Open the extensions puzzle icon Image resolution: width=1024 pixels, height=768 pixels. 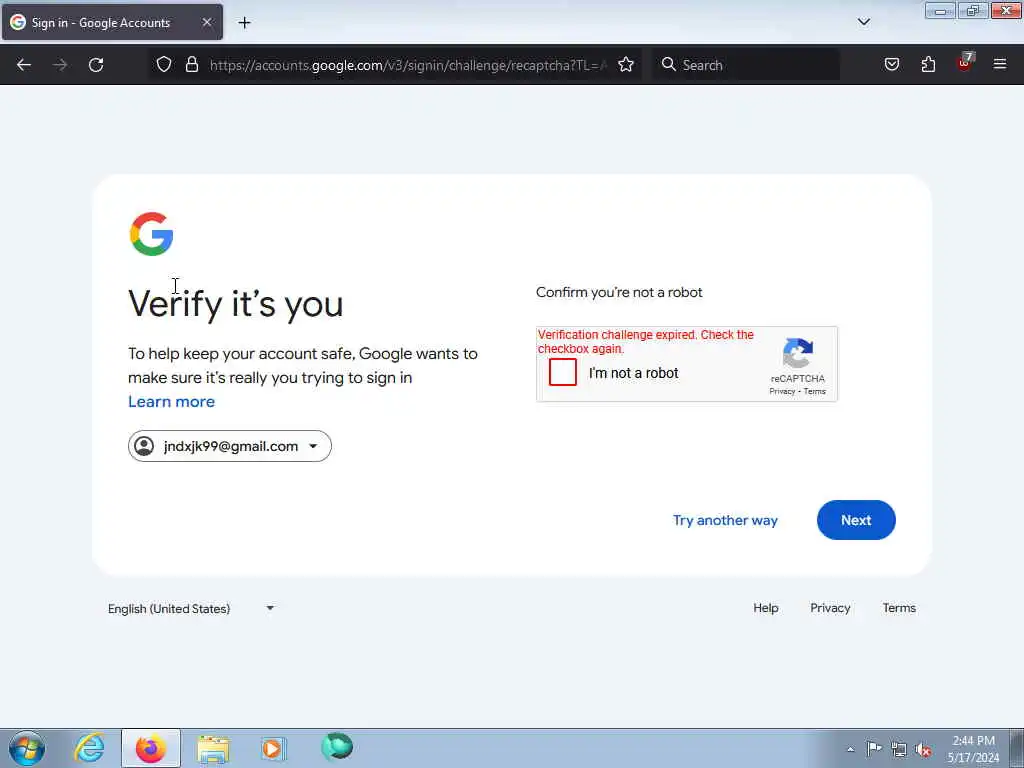click(928, 65)
